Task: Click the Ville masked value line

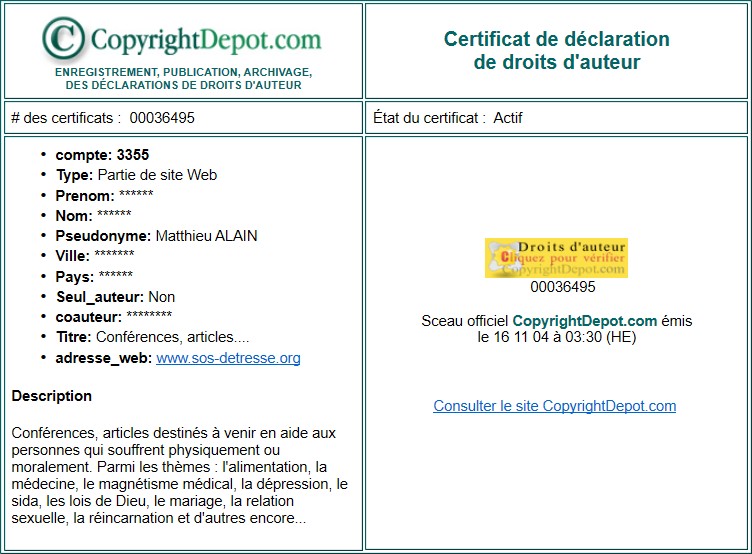Action: tap(95, 256)
